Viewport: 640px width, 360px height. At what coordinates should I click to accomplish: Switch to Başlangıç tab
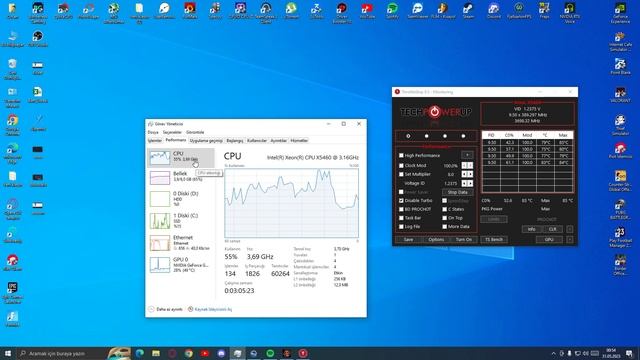235,140
